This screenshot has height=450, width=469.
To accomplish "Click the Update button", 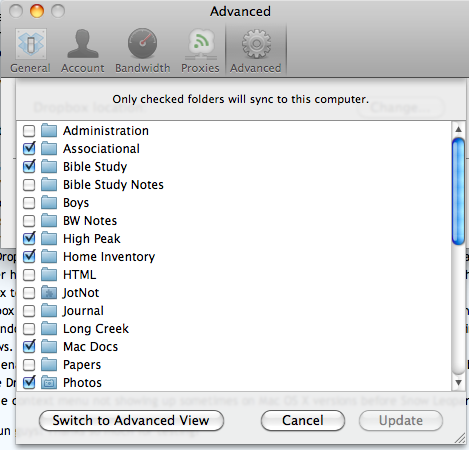I will [x=401, y=420].
